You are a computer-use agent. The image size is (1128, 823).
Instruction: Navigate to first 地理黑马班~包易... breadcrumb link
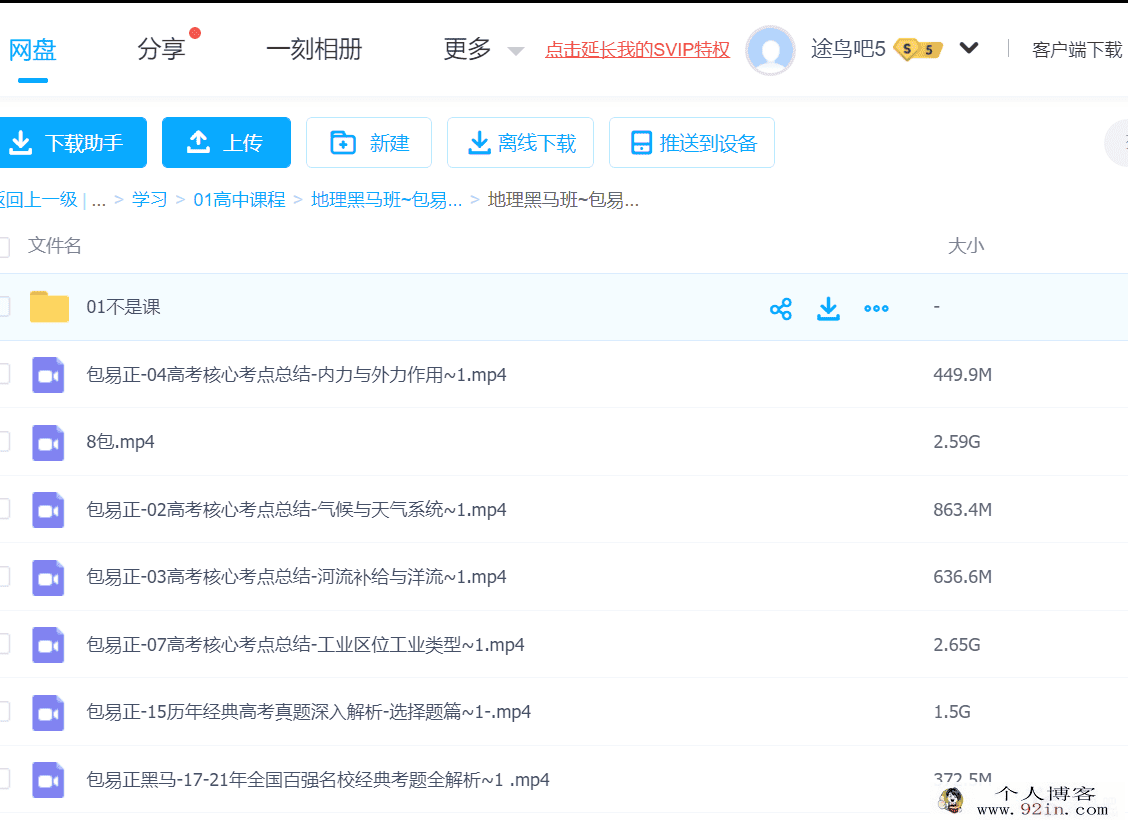point(386,199)
